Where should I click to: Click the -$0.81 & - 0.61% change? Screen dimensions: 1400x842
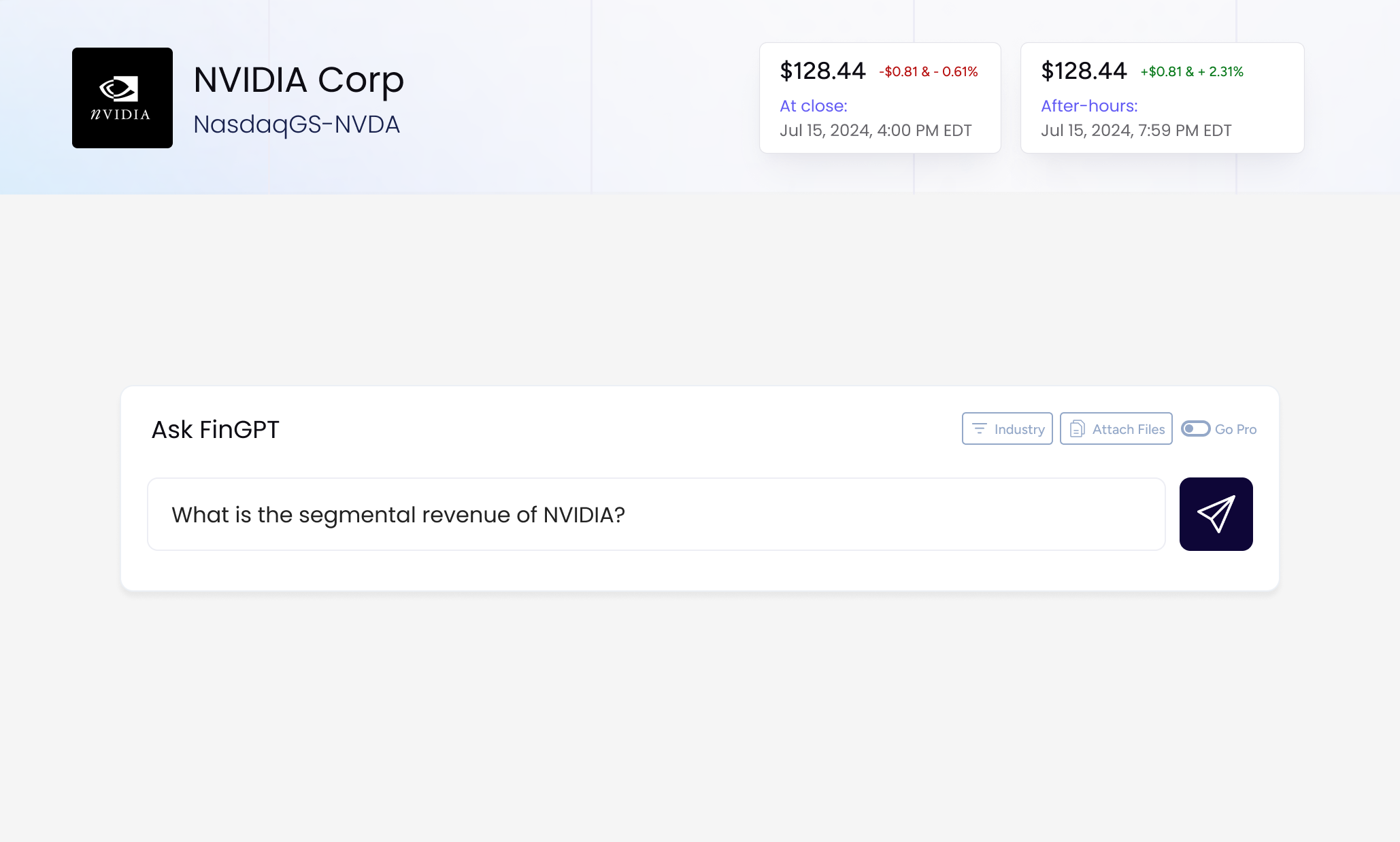928,71
